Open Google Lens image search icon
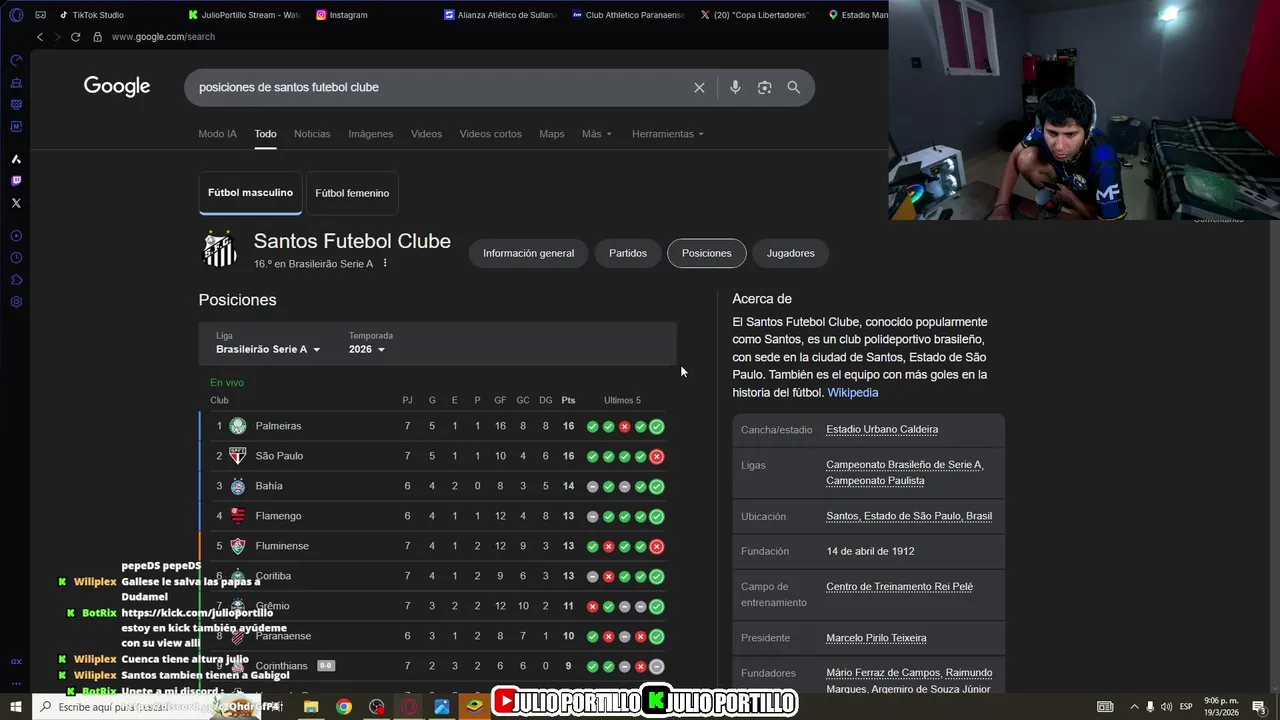This screenshot has width=1280, height=720. tap(764, 88)
